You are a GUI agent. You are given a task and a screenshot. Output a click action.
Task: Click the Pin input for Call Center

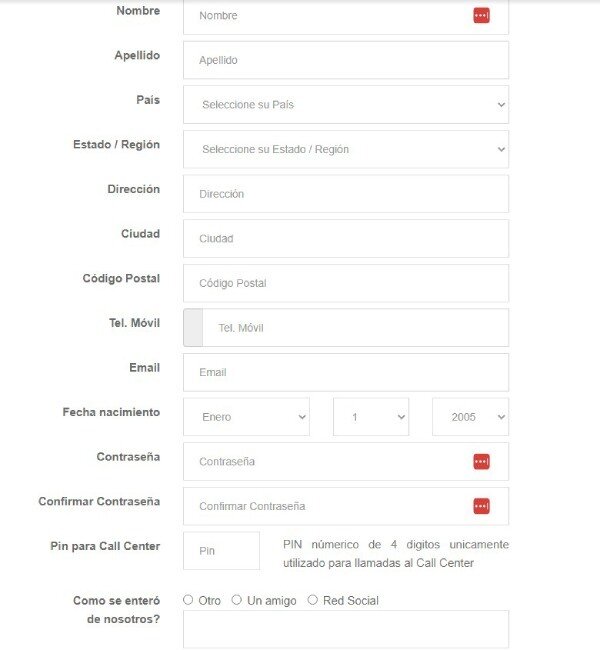(x=221, y=551)
